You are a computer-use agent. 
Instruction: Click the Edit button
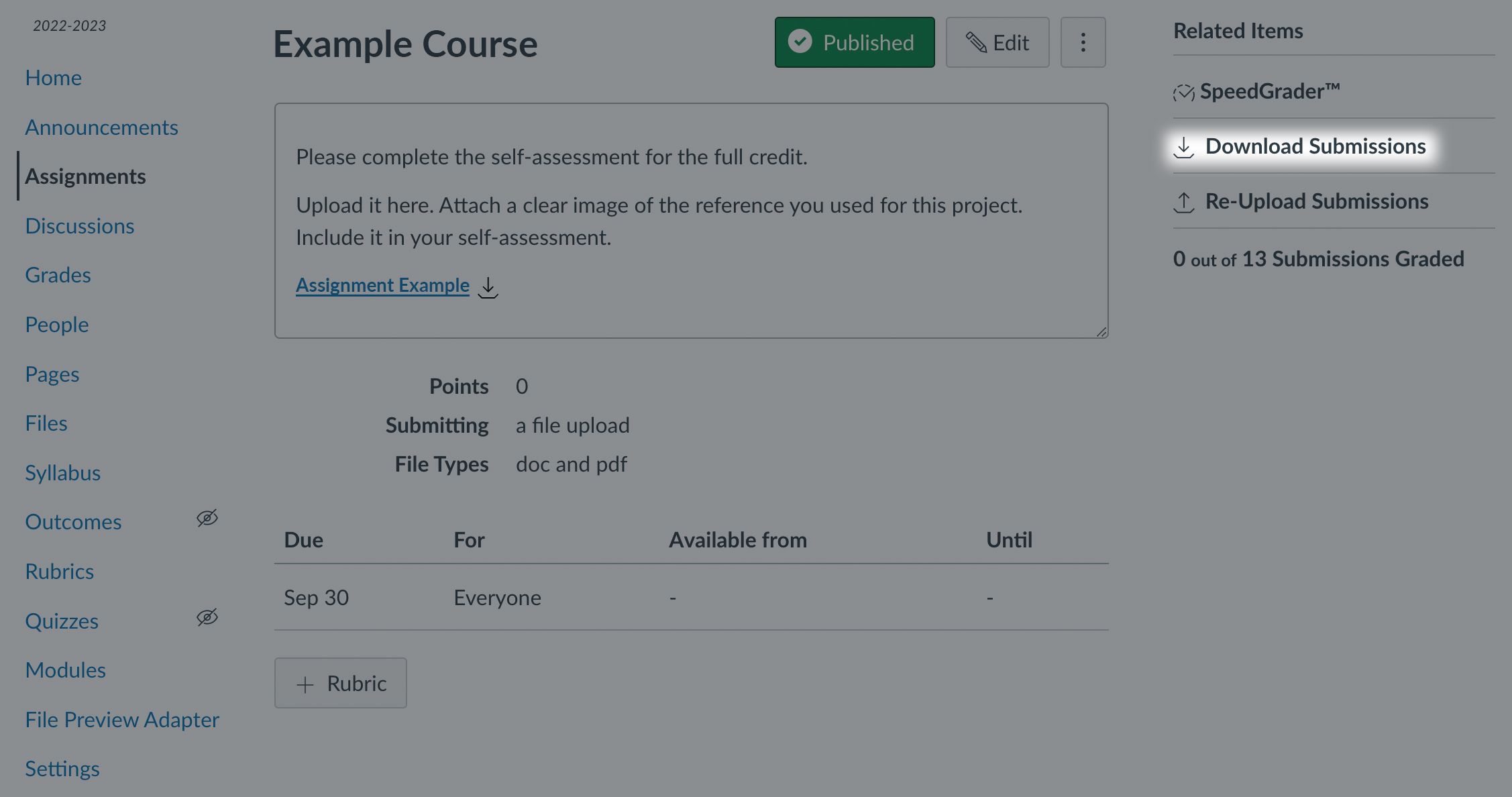click(997, 42)
